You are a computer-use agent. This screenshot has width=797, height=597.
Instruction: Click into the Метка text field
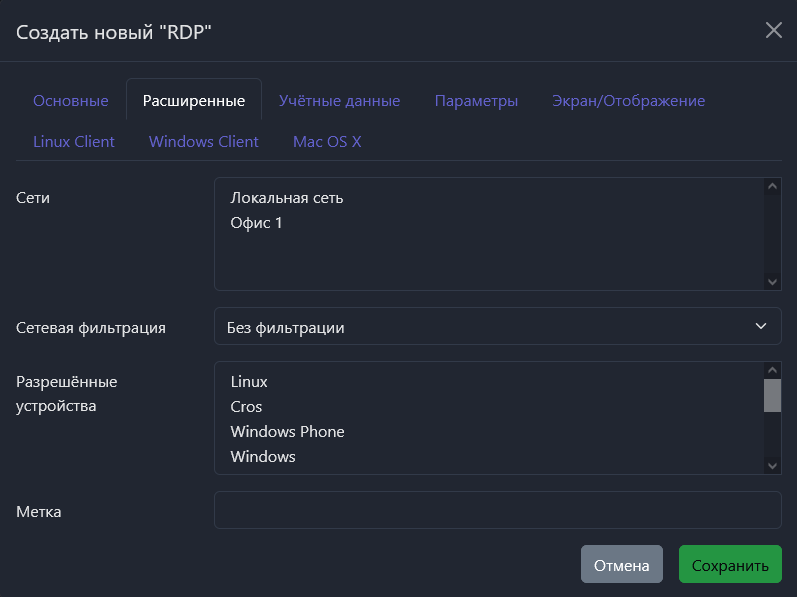point(497,510)
